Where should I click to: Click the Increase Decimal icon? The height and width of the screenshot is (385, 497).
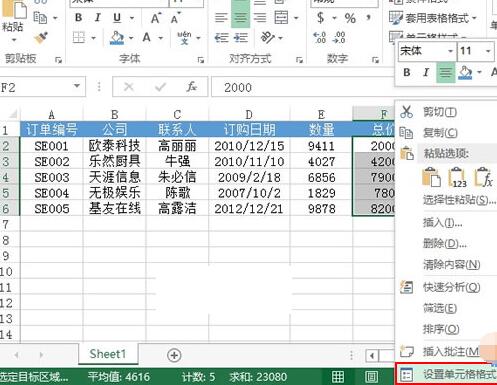click(x=320, y=38)
